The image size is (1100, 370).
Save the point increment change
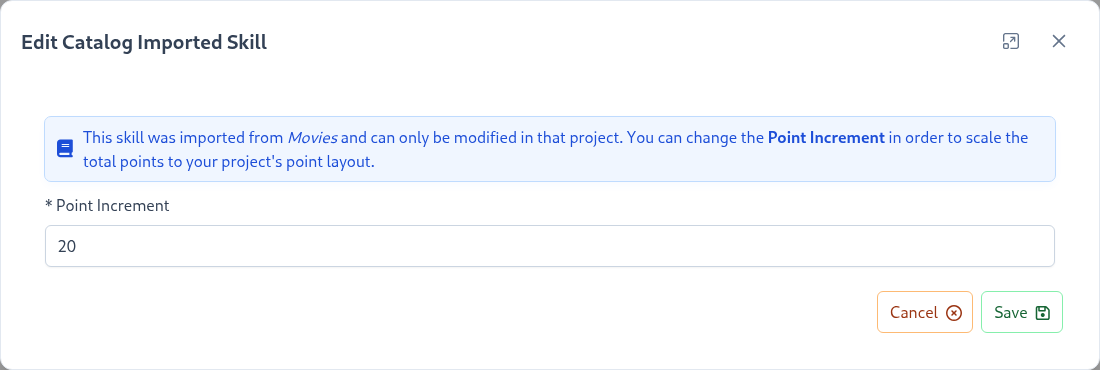1021,312
